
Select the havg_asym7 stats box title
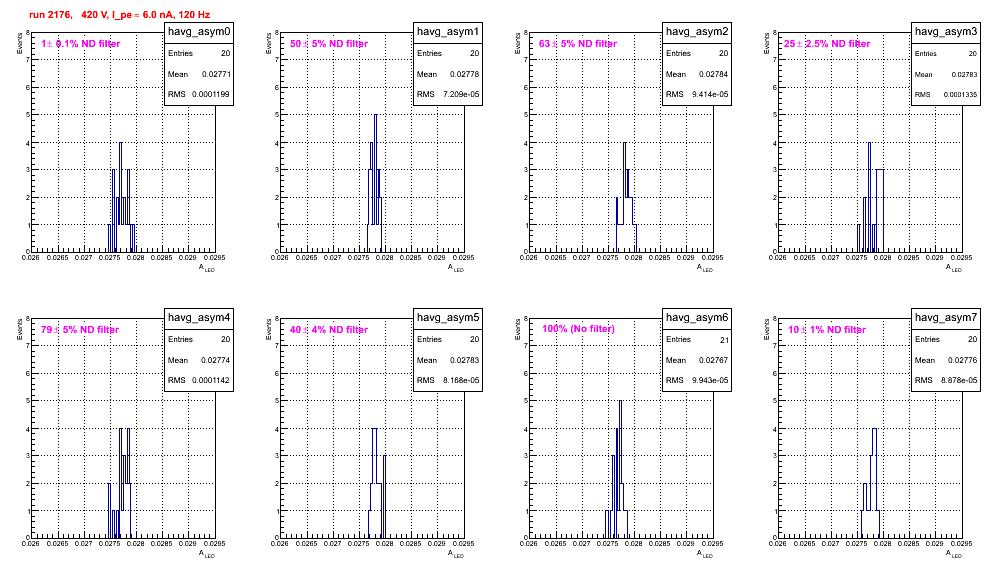pos(946,317)
